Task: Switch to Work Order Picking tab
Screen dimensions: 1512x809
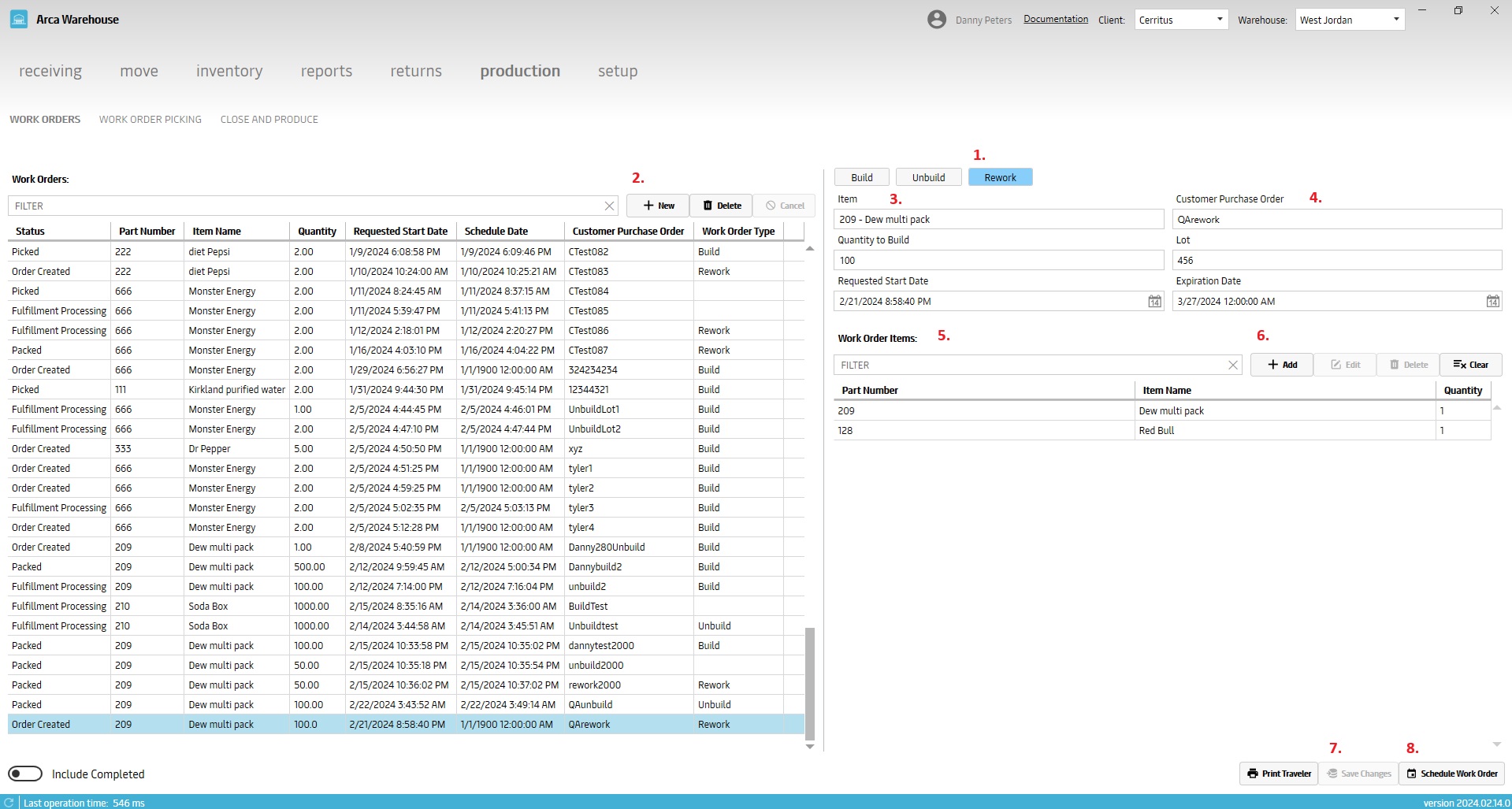Action: [x=150, y=120]
